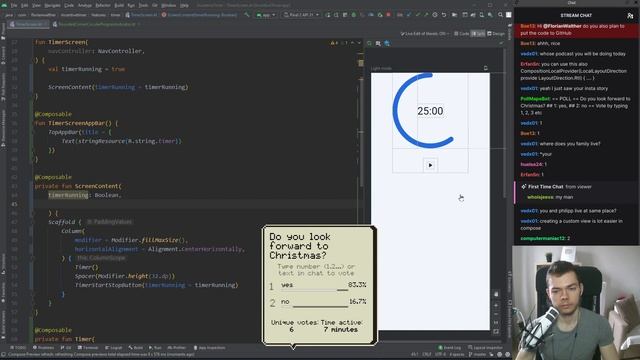Click the PollMapsBot poll message

point(576,106)
